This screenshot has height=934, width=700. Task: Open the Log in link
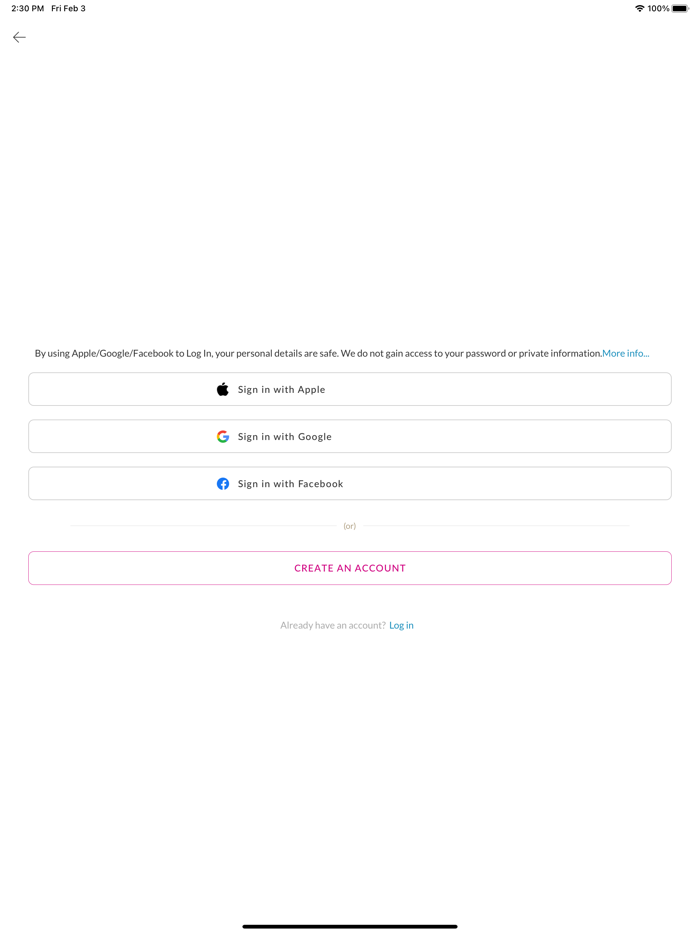tap(401, 625)
